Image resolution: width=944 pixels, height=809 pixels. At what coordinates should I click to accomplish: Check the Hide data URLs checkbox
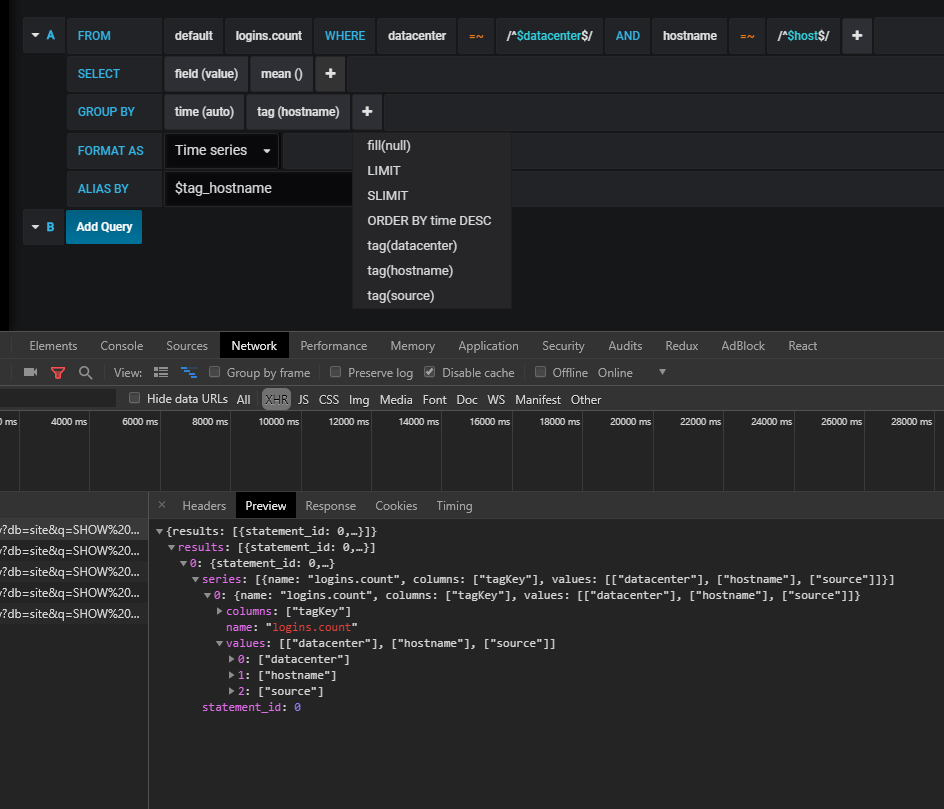(x=134, y=398)
